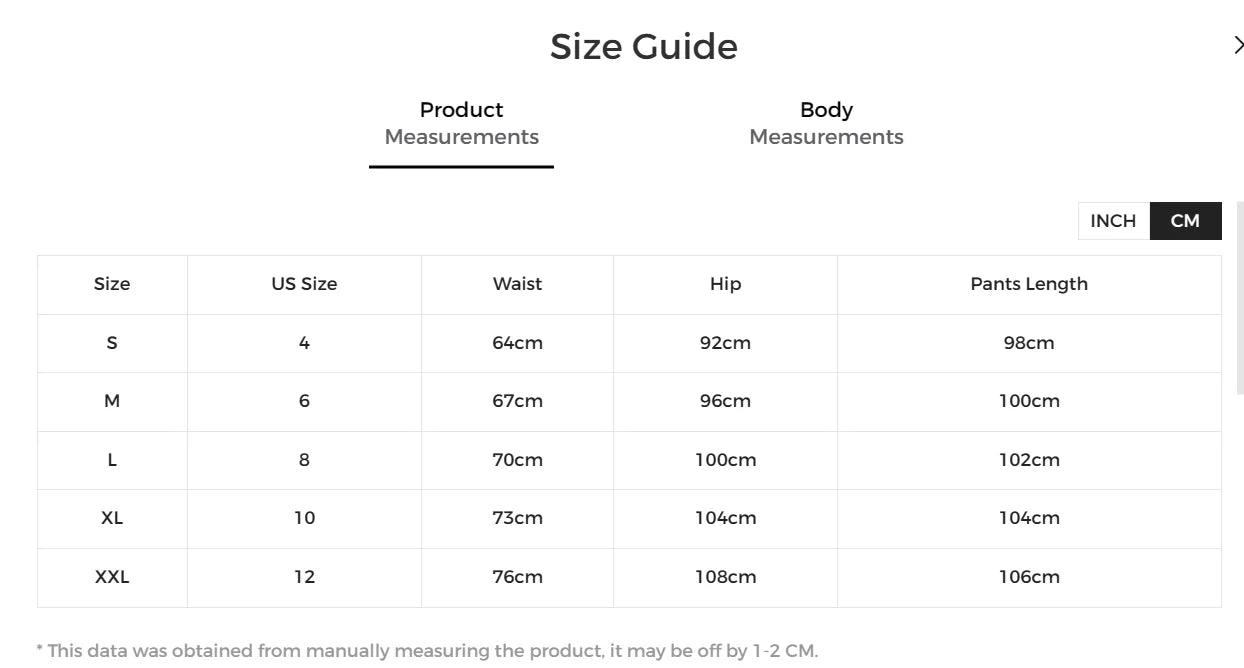Image resolution: width=1244 pixels, height=668 pixels.
Task: Select the CM unit button
Action: [x=1185, y=221]
